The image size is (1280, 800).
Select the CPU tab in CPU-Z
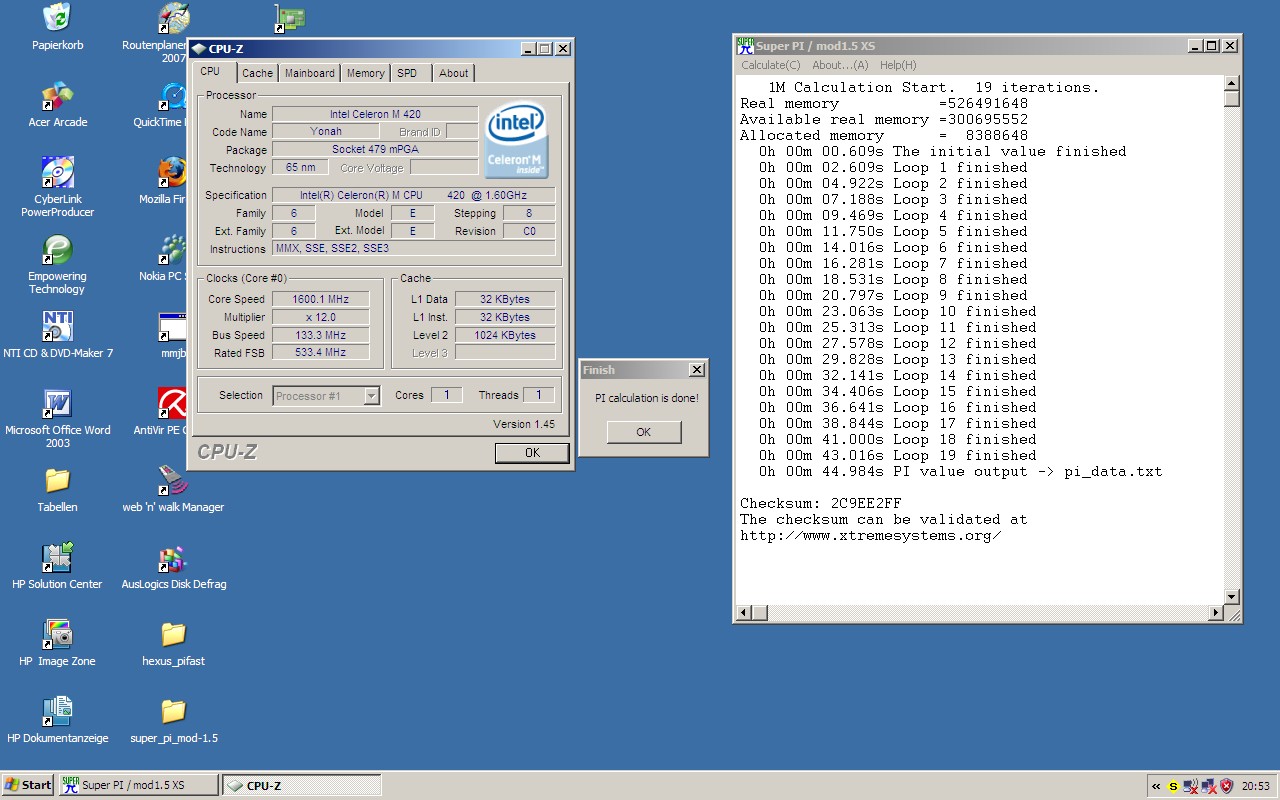[210, 71]
